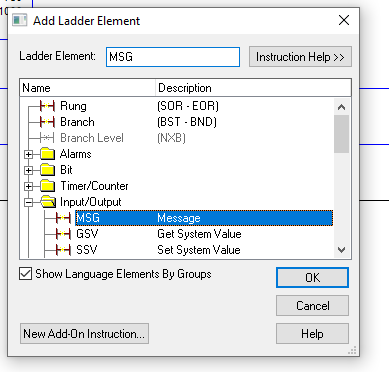Screen dimensions: 389x372
Task: Expand the Bit group
Action: point(29,170)
